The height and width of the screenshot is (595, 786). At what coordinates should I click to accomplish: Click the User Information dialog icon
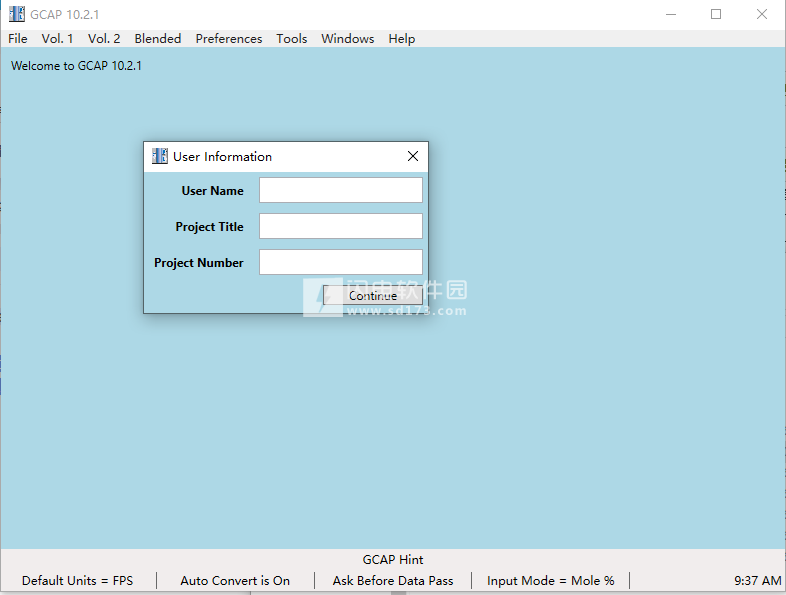159,156
